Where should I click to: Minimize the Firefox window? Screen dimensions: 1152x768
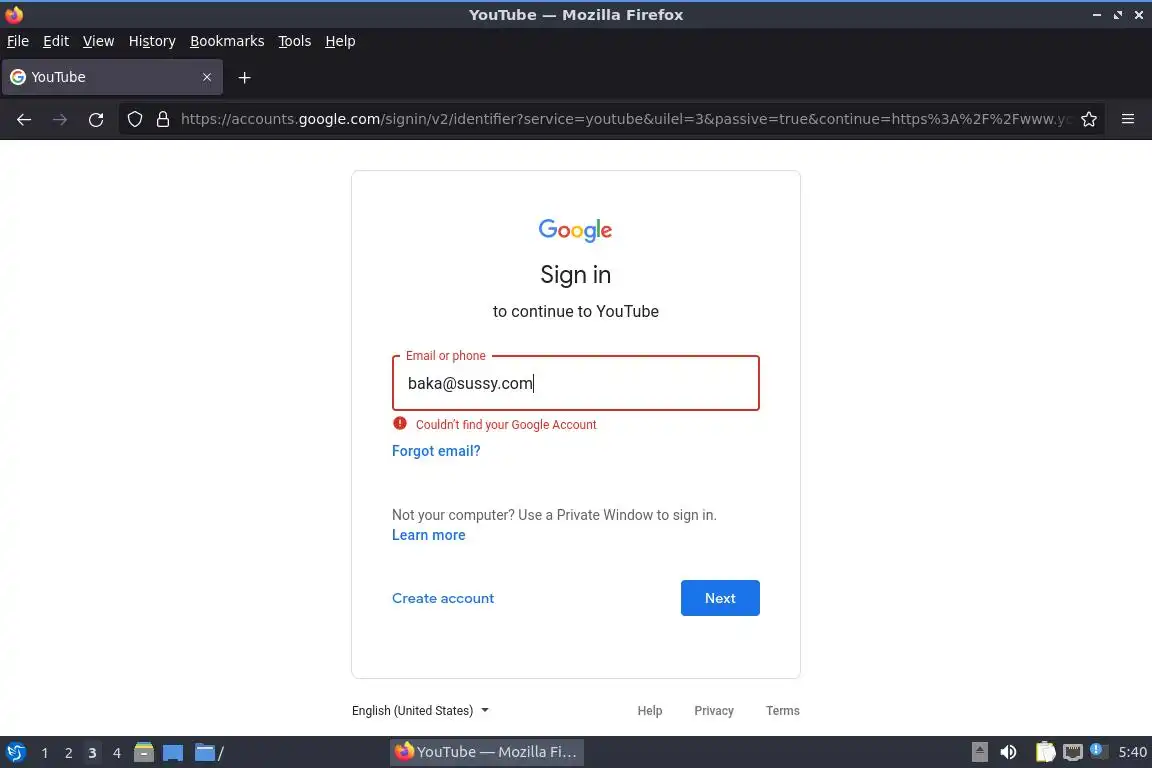[x=1097, y=15]
